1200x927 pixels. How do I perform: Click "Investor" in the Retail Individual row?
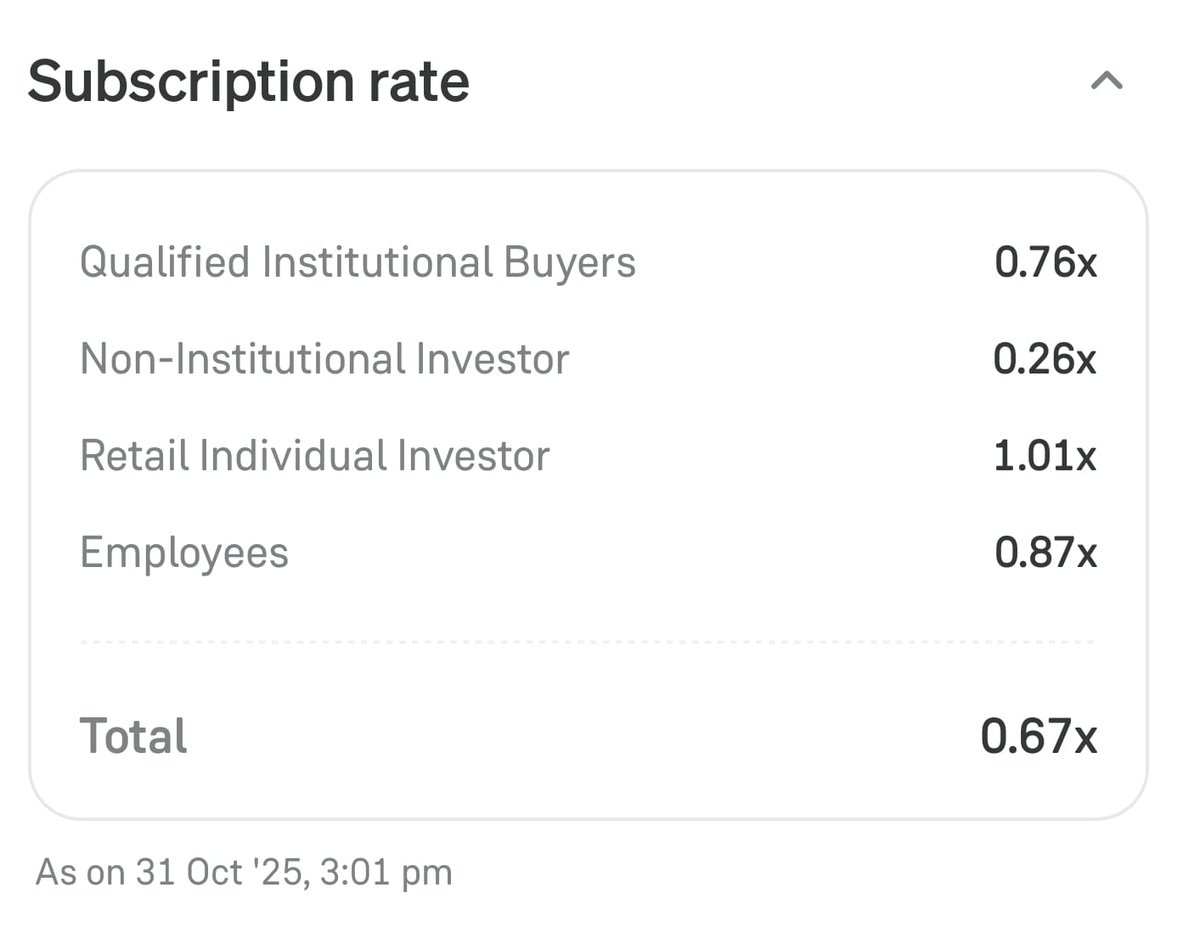point(473,456)
